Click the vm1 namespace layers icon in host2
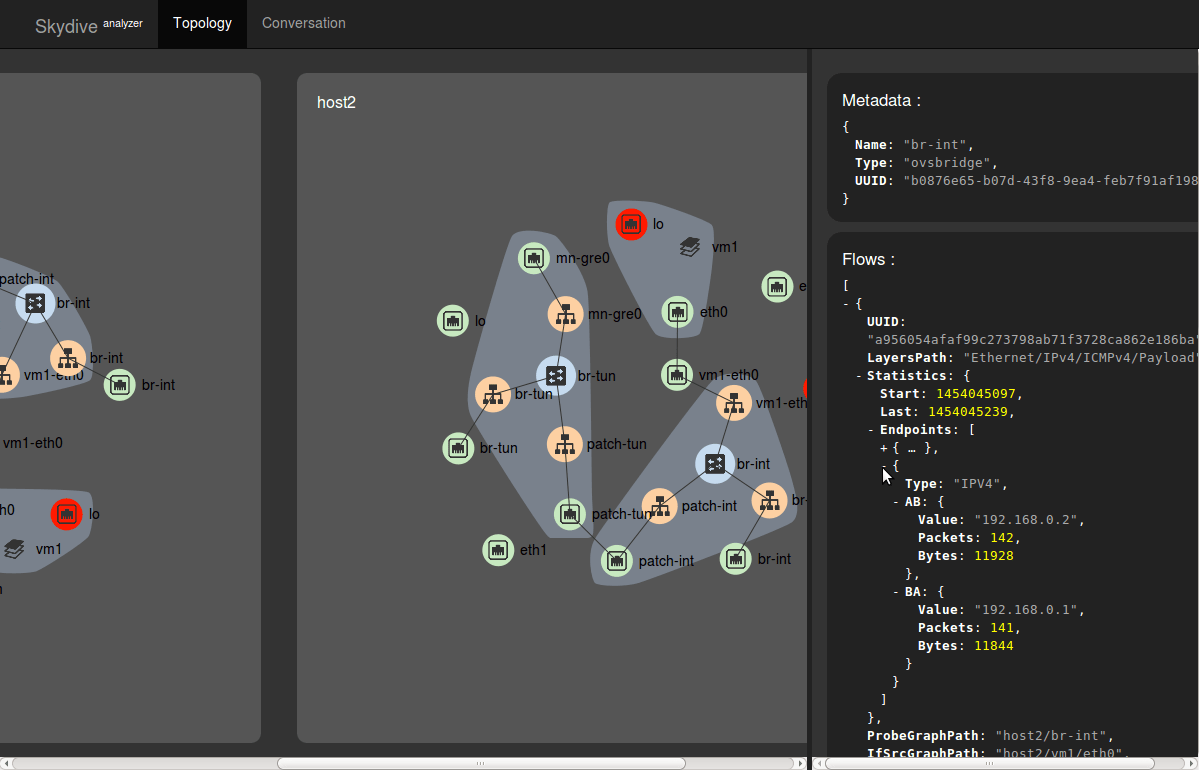The height and width of the screenshot is (770, 1199). tap(690, 247)
